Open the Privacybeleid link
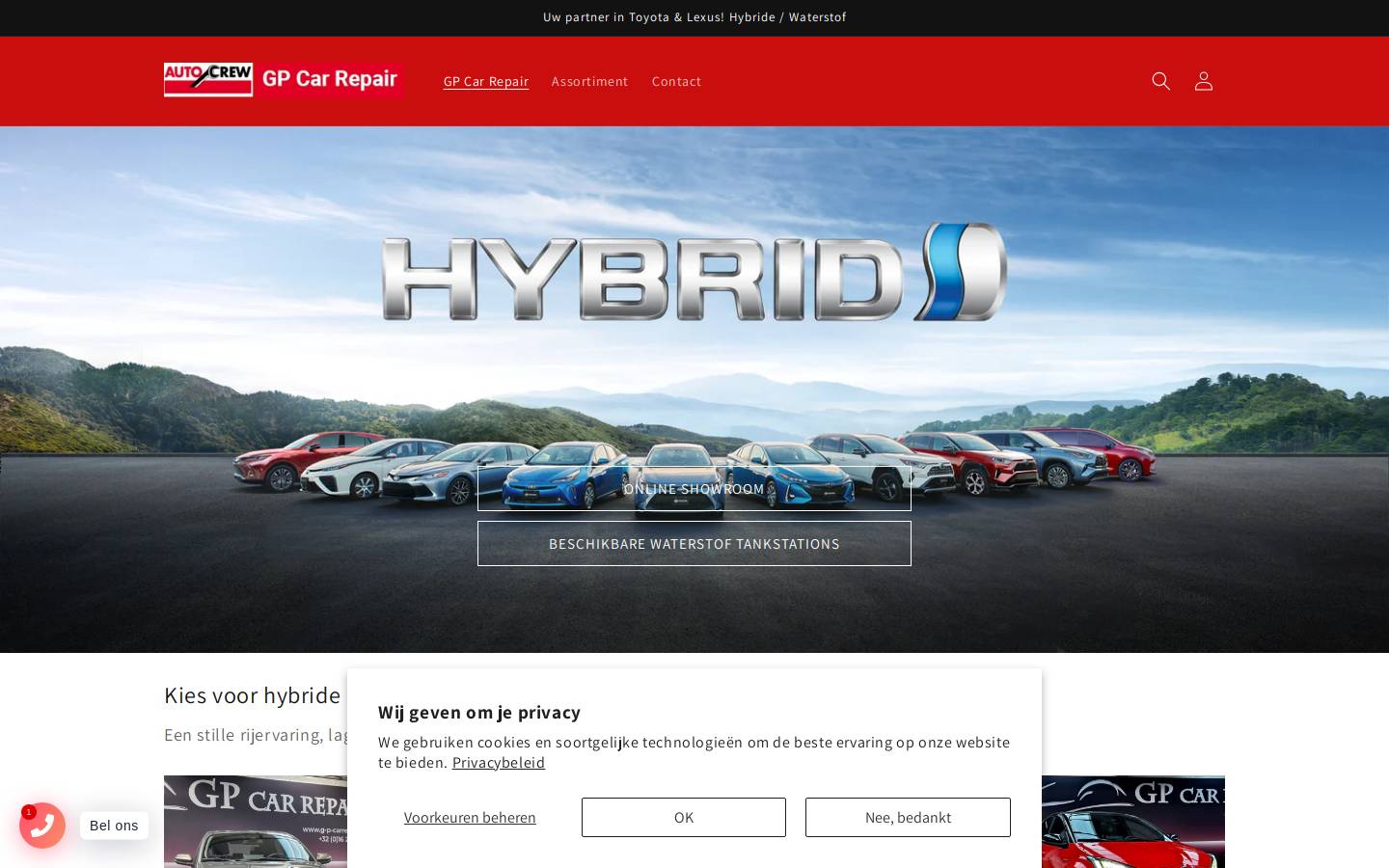 [x=499, y=762]
